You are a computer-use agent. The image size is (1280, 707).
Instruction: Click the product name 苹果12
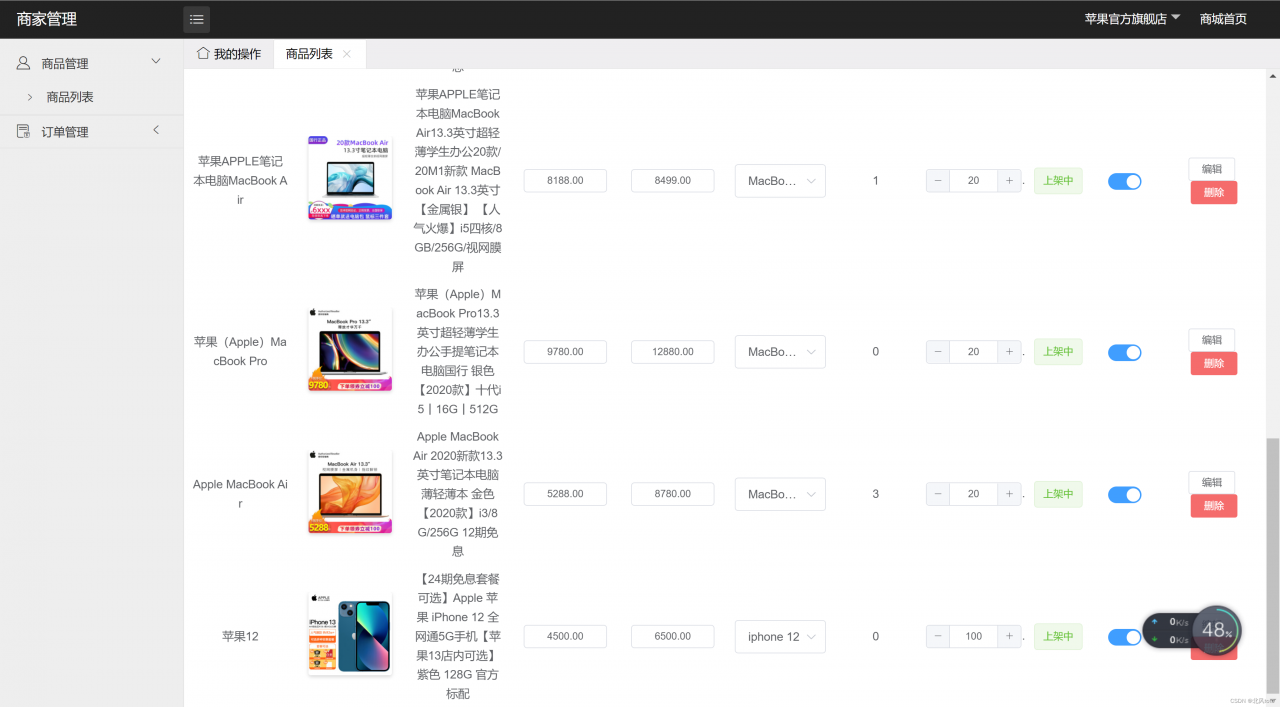tap(240, 636)
